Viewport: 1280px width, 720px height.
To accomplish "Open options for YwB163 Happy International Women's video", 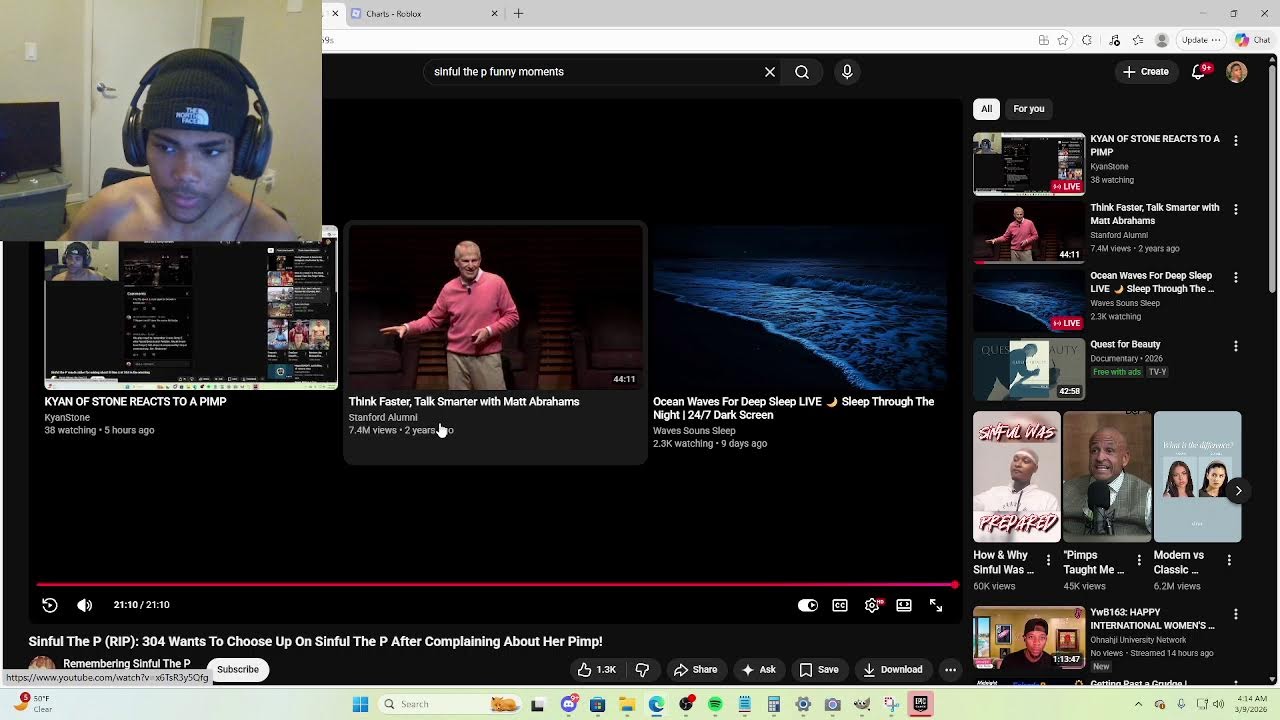I will [1236, 614].
